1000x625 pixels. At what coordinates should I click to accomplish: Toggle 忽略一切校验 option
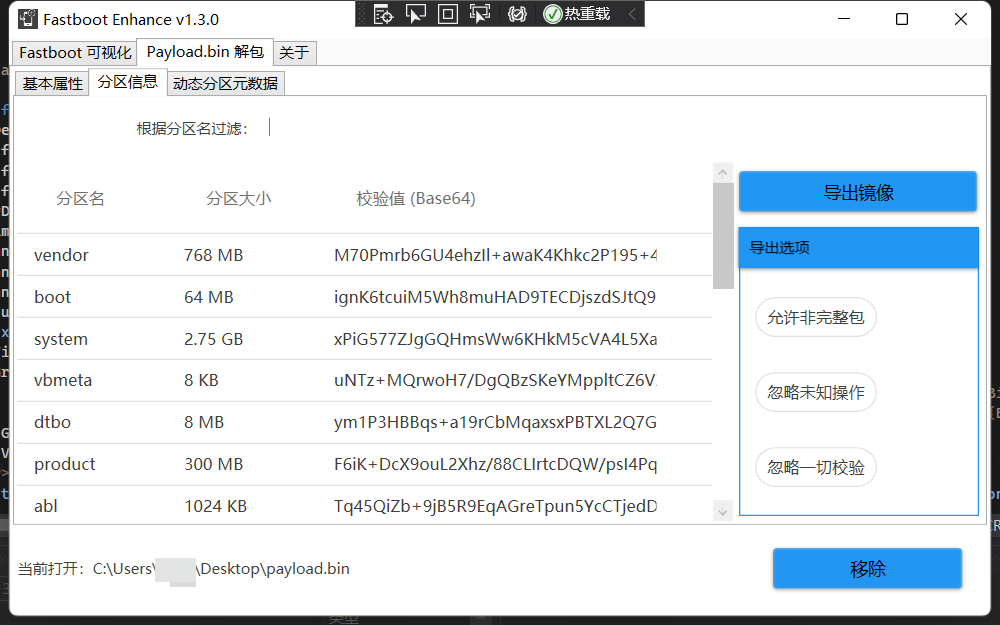pos(816,467)
